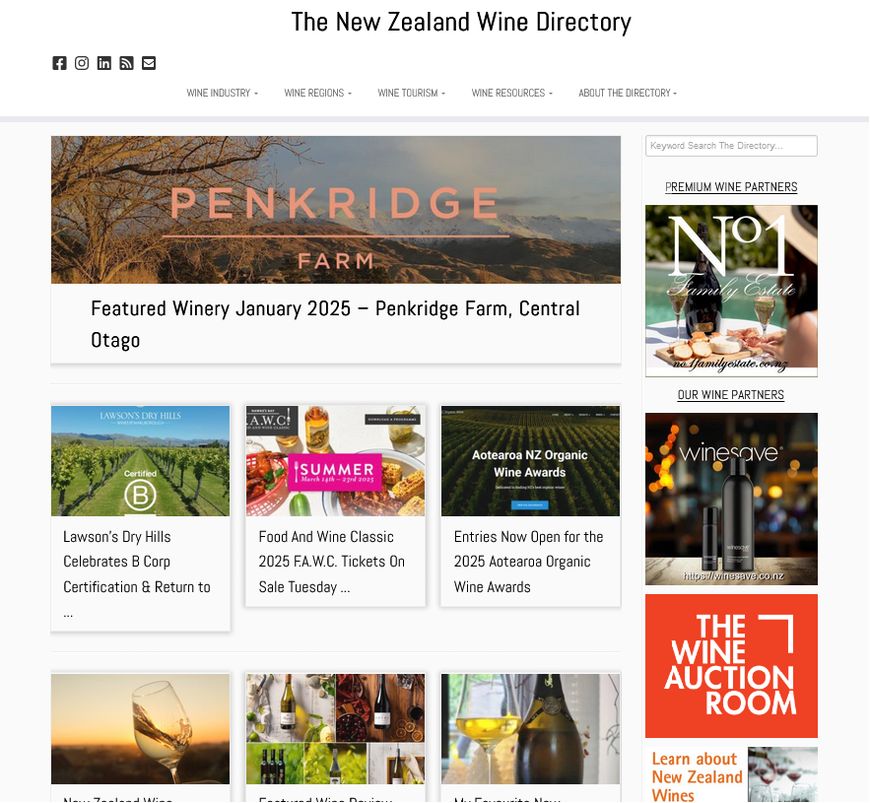
Task: Open the LinkedIn social icon
Action: (x=104, y=63)
